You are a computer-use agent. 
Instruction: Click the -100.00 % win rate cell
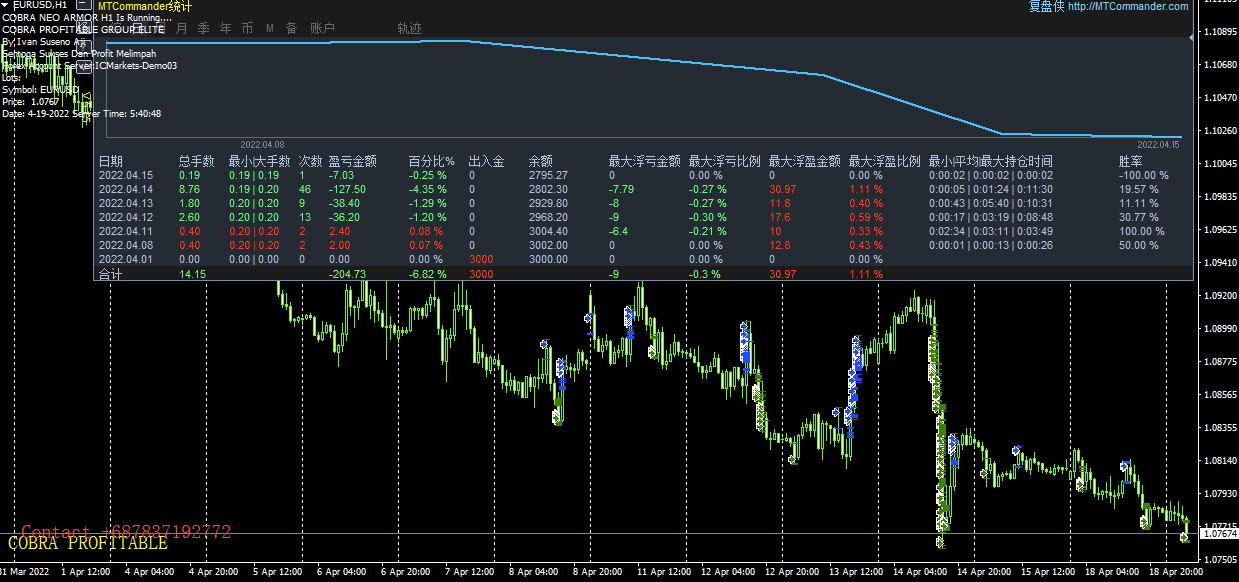pyautogui.click(x=1143, y=175)
